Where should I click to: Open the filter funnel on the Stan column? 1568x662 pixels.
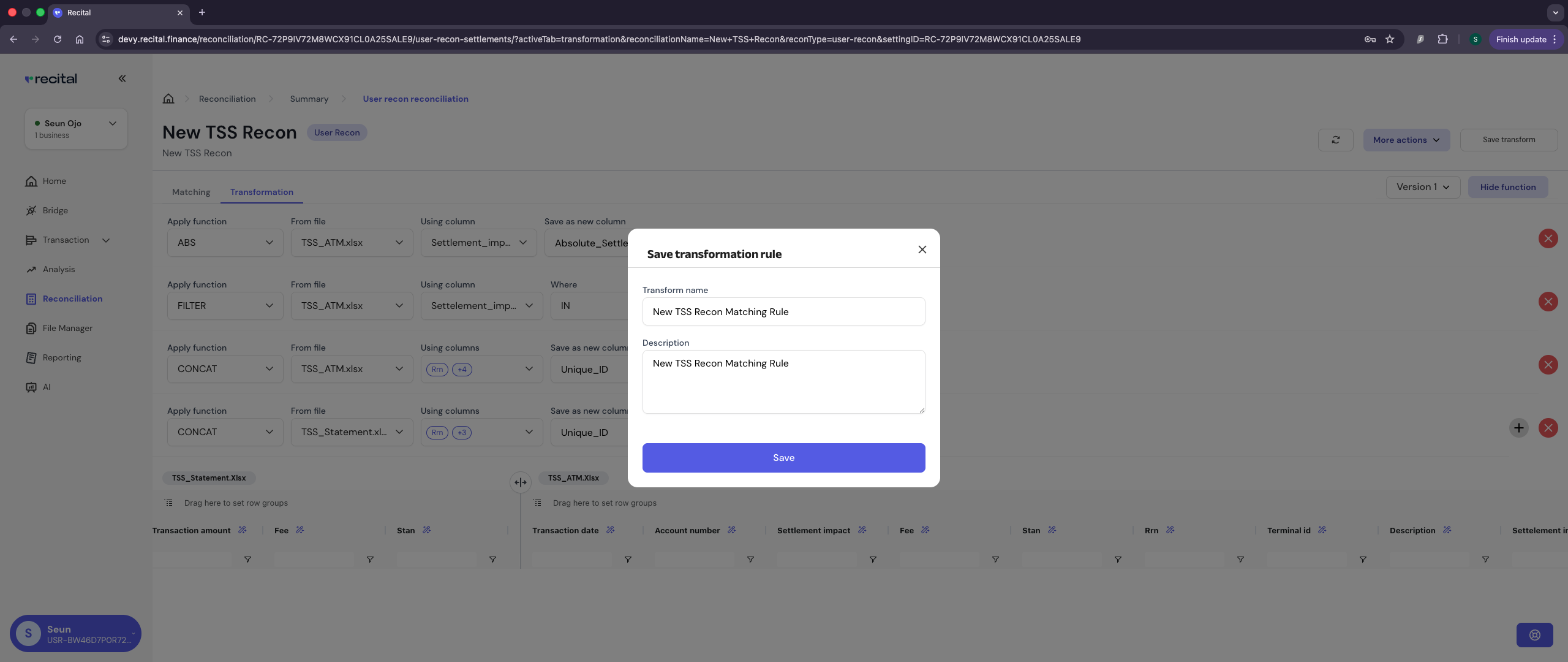click(492, 560)
